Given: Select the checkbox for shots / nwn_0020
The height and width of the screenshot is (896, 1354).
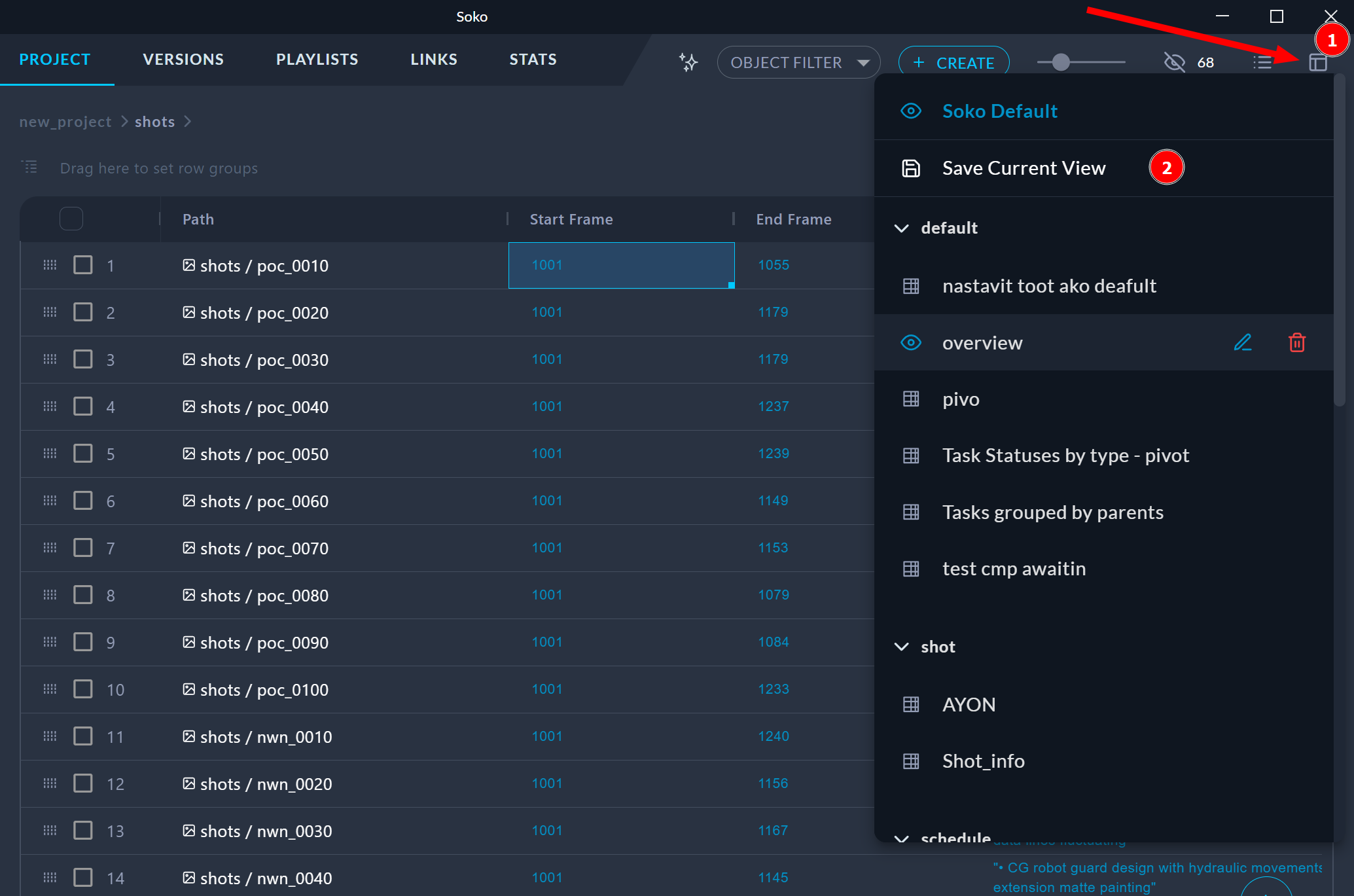Looking at the screenshot, I should 83,783.
